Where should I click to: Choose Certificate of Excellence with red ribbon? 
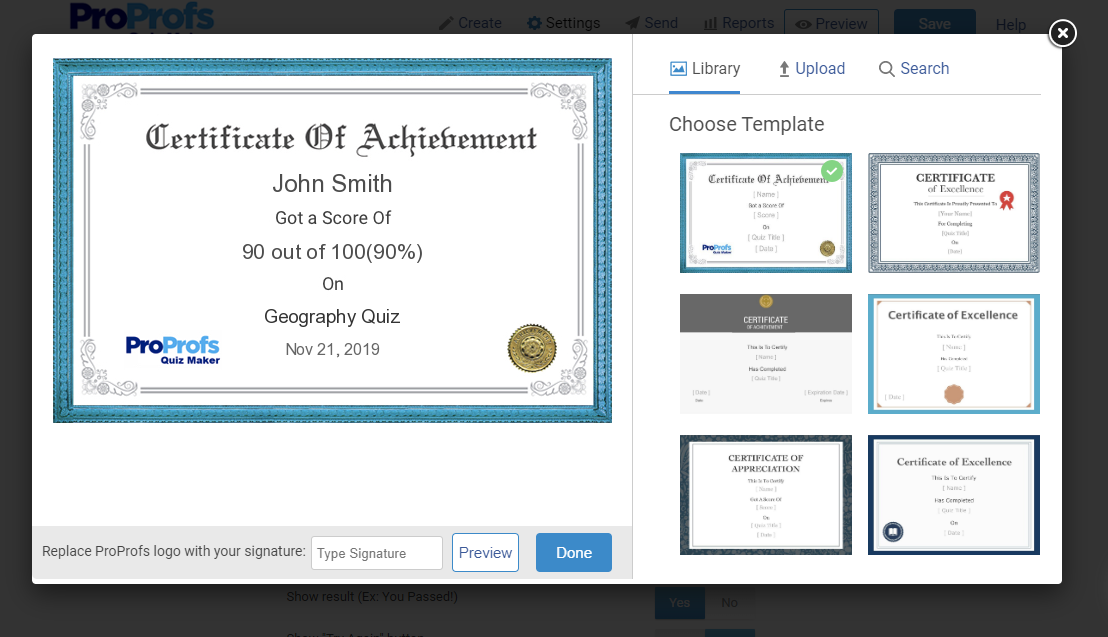pos(953,213)
